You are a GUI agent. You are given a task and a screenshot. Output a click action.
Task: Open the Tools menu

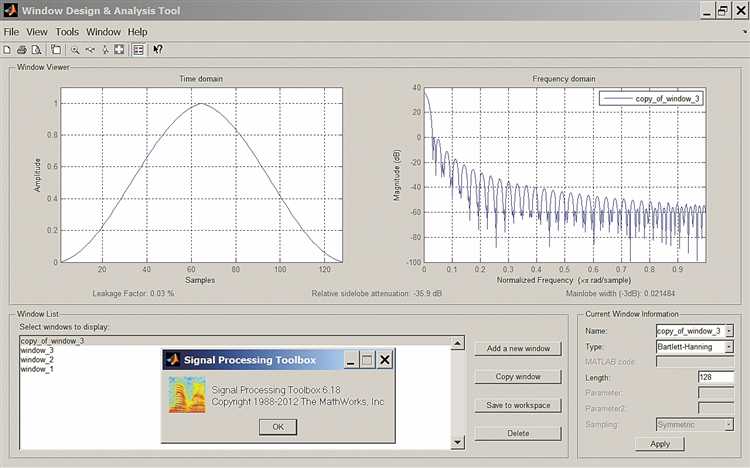click(67, 32)
